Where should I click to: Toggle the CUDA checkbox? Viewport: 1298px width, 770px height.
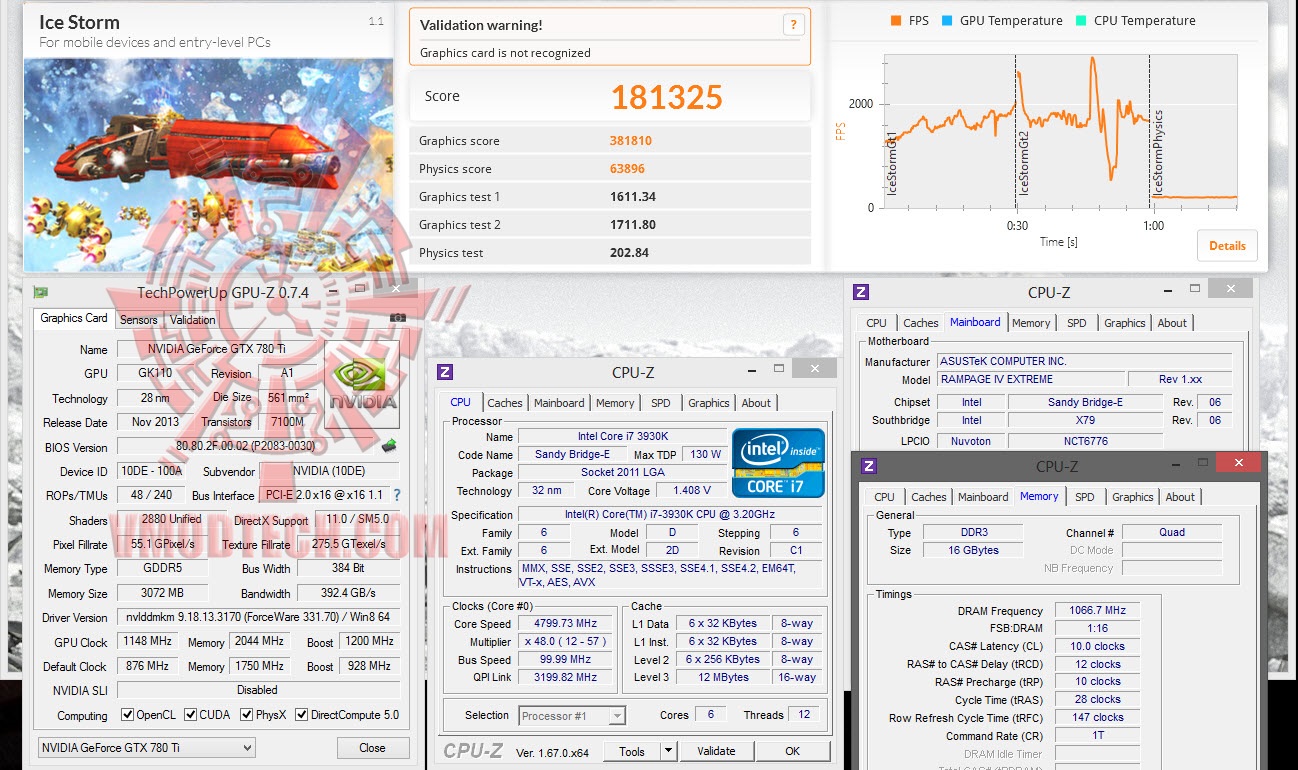click(192, 715)
